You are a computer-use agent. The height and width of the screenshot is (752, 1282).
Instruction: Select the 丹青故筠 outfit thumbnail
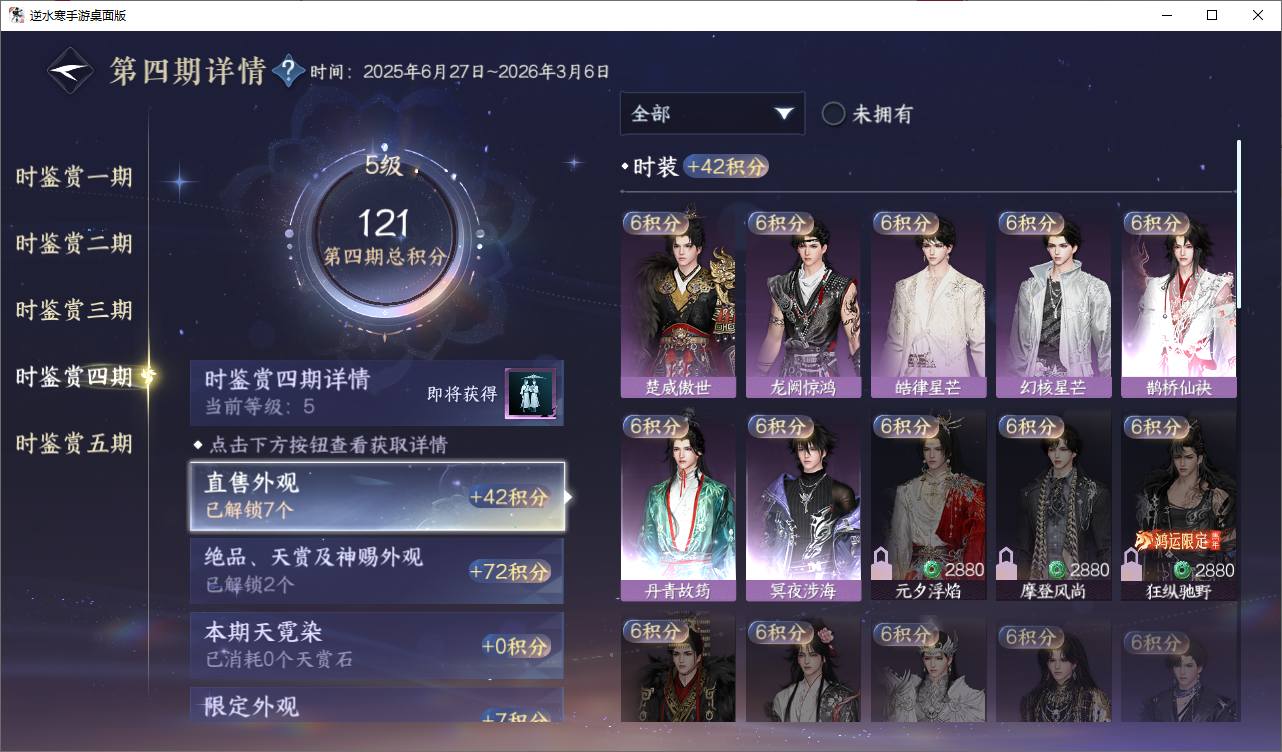pyautogui.click(x=678, y=506)
